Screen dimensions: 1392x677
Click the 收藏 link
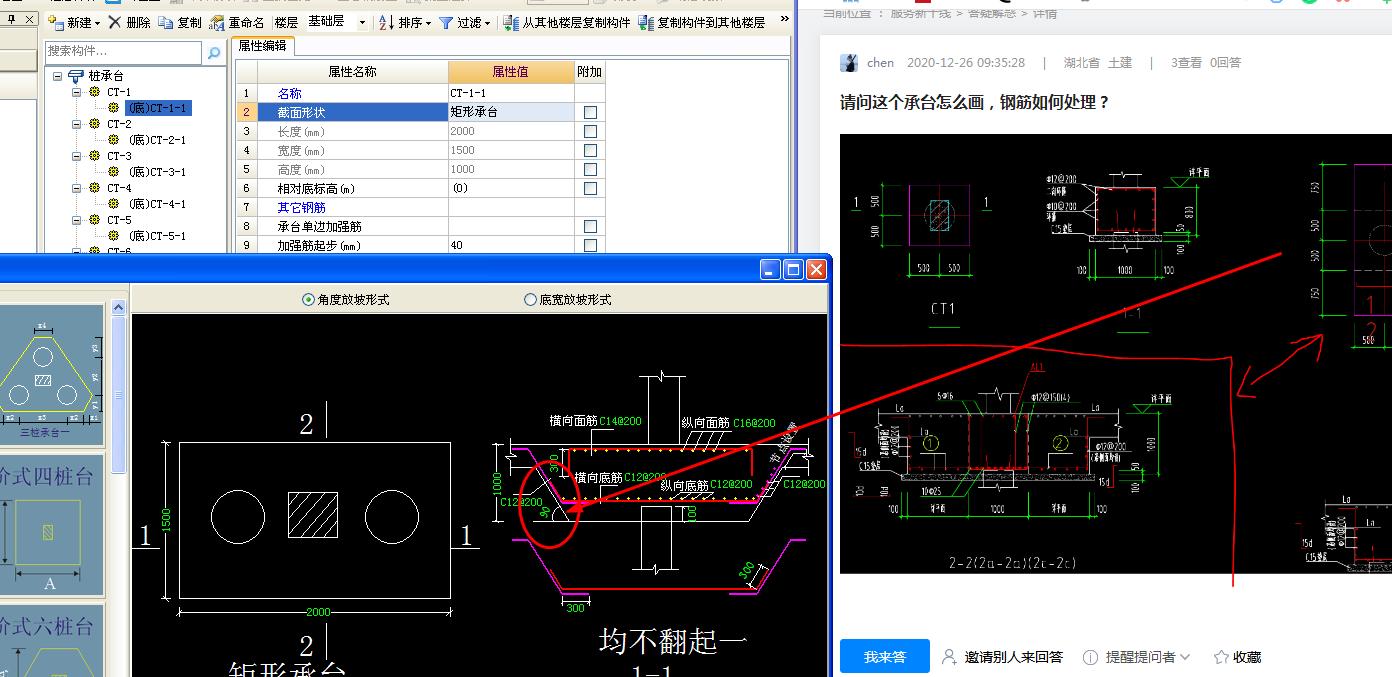tap(1247, 657)
